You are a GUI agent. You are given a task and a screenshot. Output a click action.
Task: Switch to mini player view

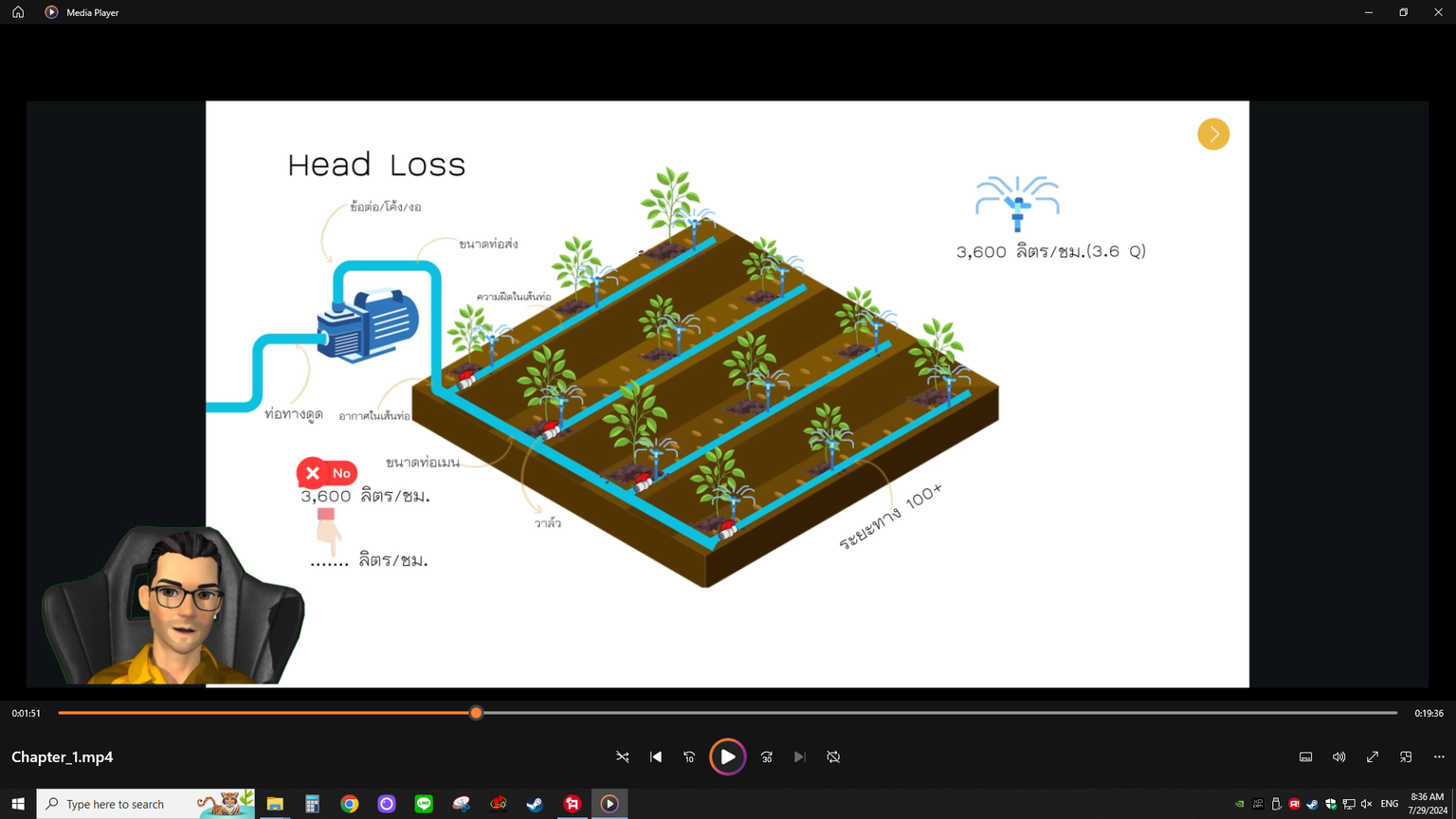point(1406,757)
